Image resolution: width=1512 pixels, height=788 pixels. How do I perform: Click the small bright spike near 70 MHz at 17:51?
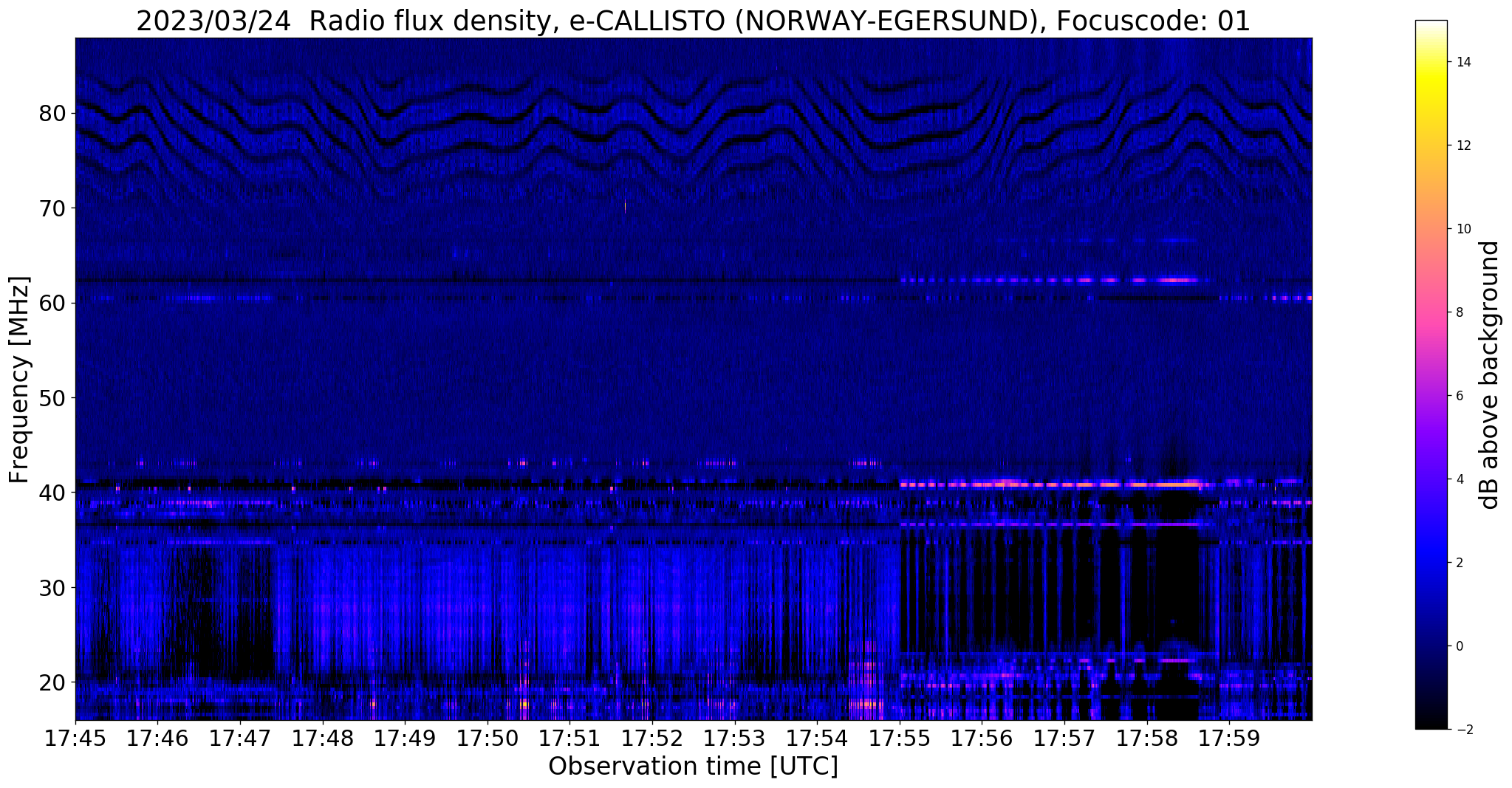[625, 205]
